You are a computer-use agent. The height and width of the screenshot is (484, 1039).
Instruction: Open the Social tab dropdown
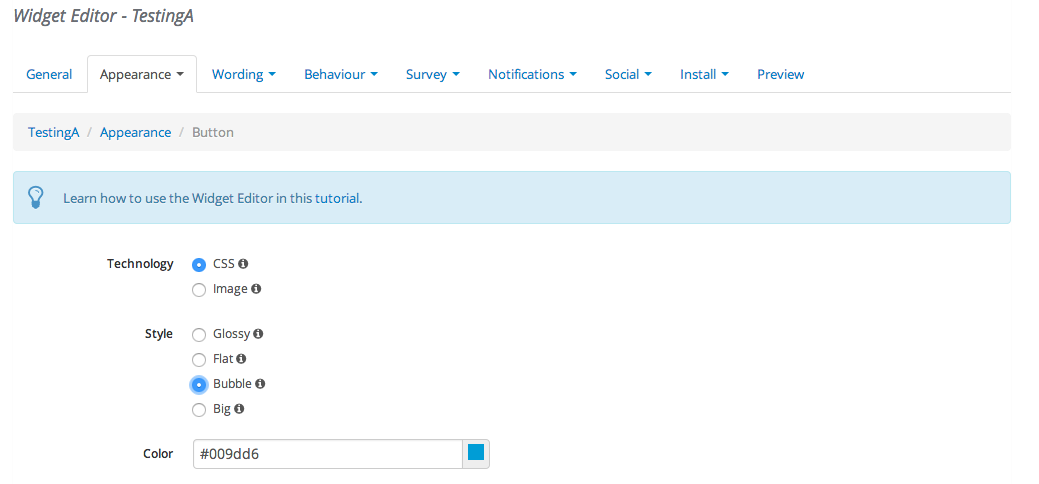coord(628,74)
